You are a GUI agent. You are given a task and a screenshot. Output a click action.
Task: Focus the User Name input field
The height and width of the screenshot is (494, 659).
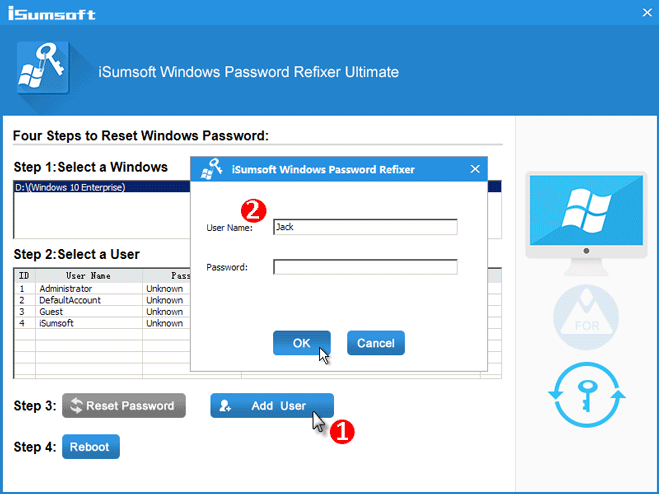(365, 227)
